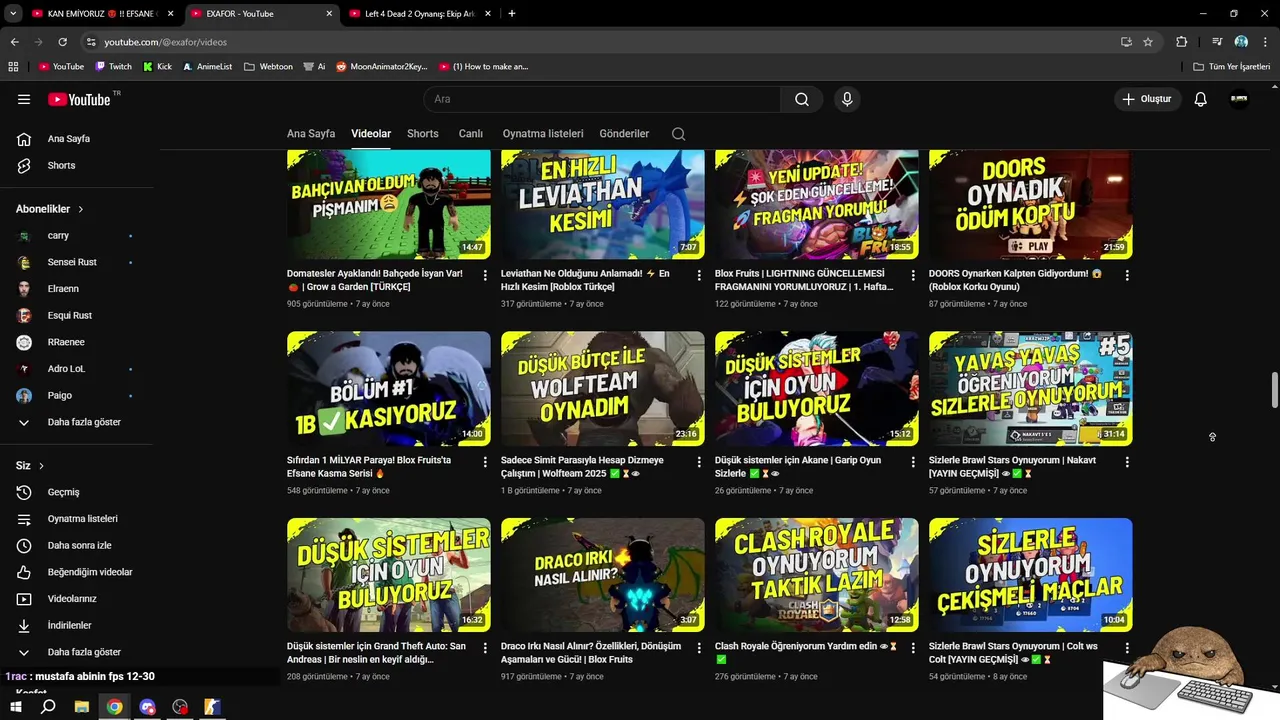Open Windows taskbar search
The height and width of the screenshot is (720, 1280).
tap(48, 707)
